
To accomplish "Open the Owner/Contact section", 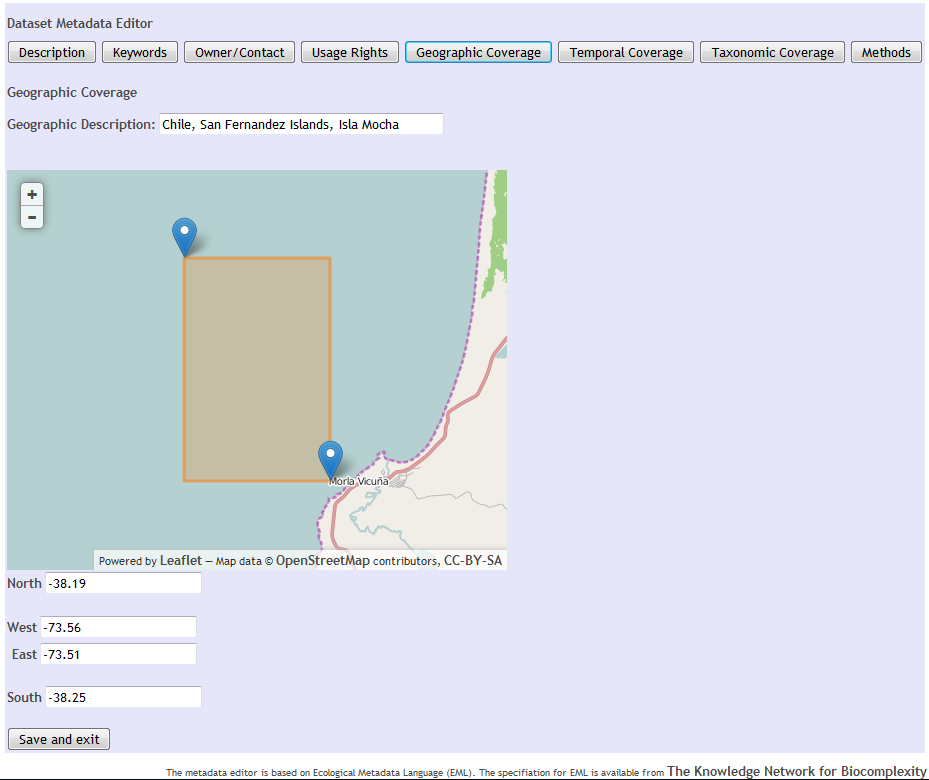I will 240,52.
